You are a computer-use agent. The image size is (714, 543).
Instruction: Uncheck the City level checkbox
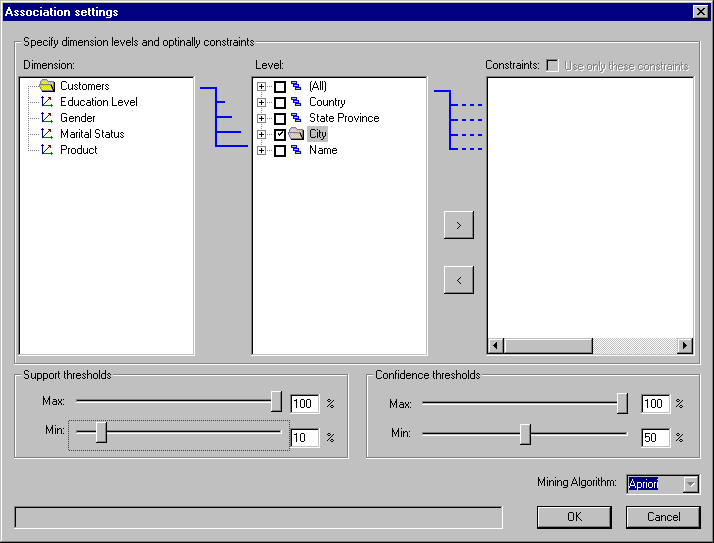[280, 134]
